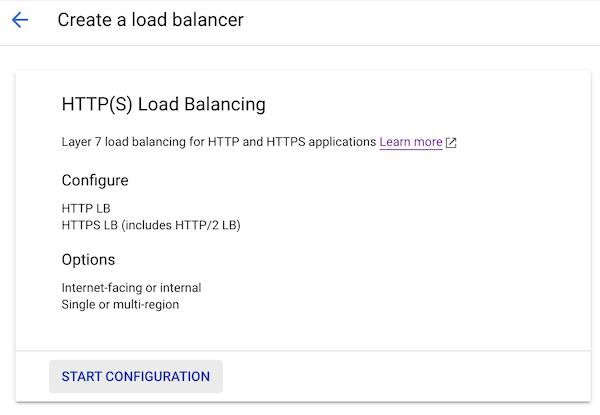600x415 pixels.
Task: Click the gray page background below the card
Action: (300, 409)
